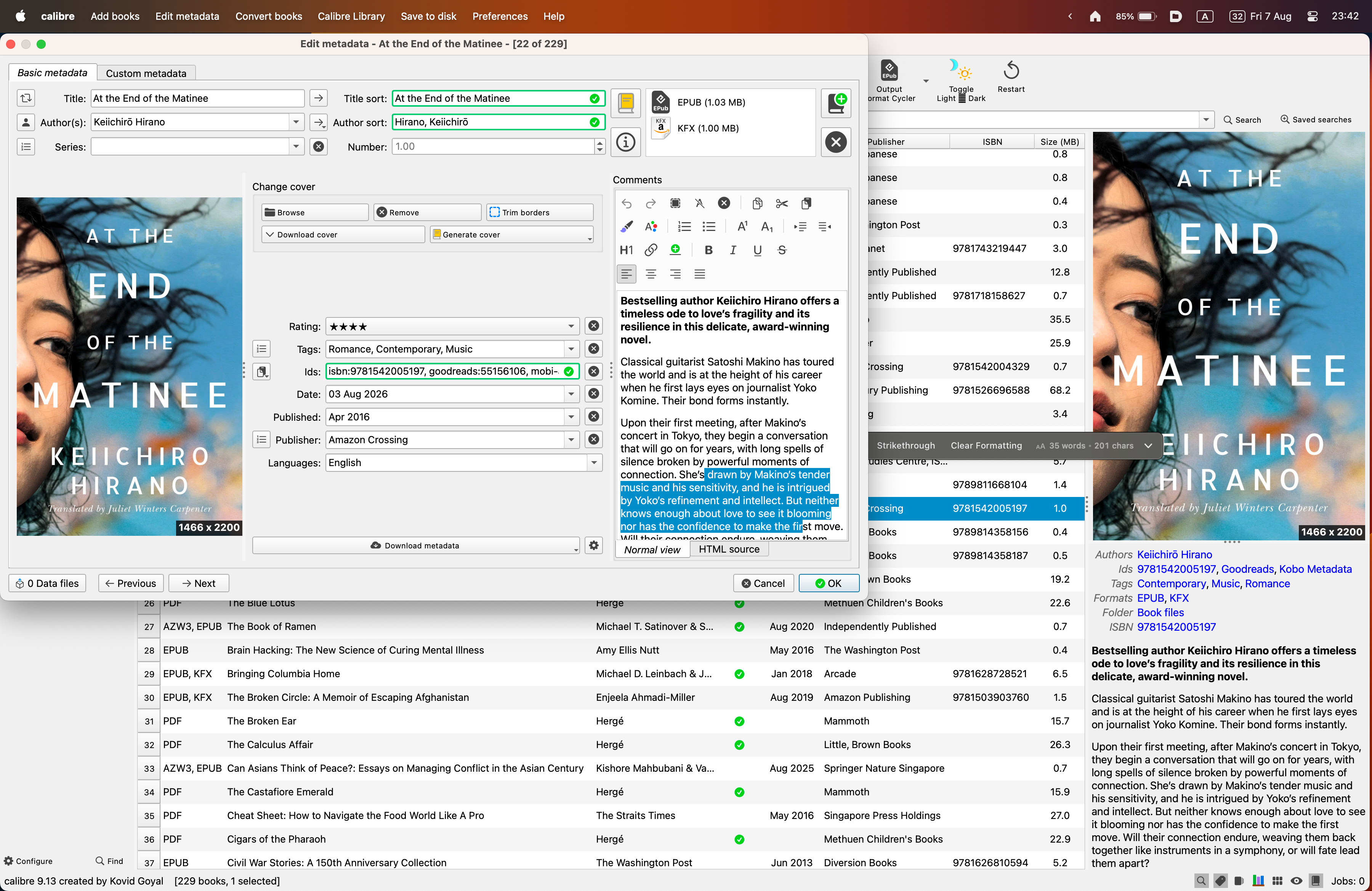Open the Date picker dropdown
Viewport: 1372px width, 891px height.
(x=571, y=394)
